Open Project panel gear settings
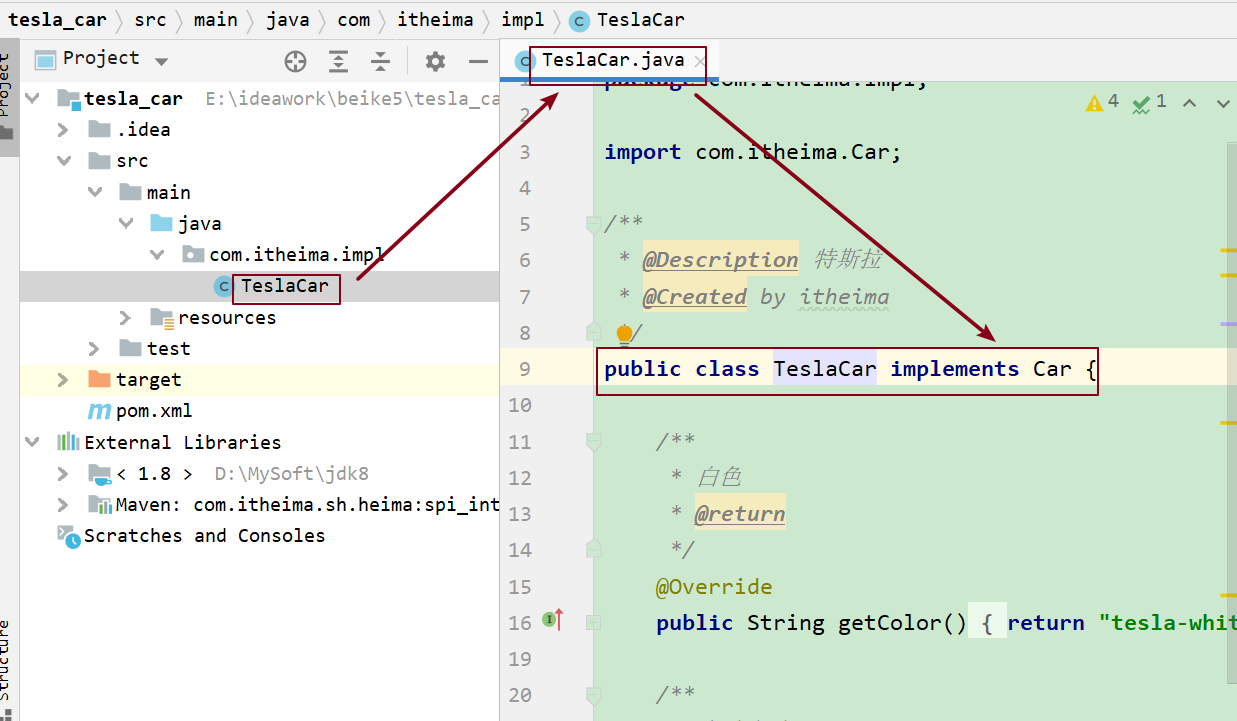This screenshot has width=1237, height=721. 435,62
